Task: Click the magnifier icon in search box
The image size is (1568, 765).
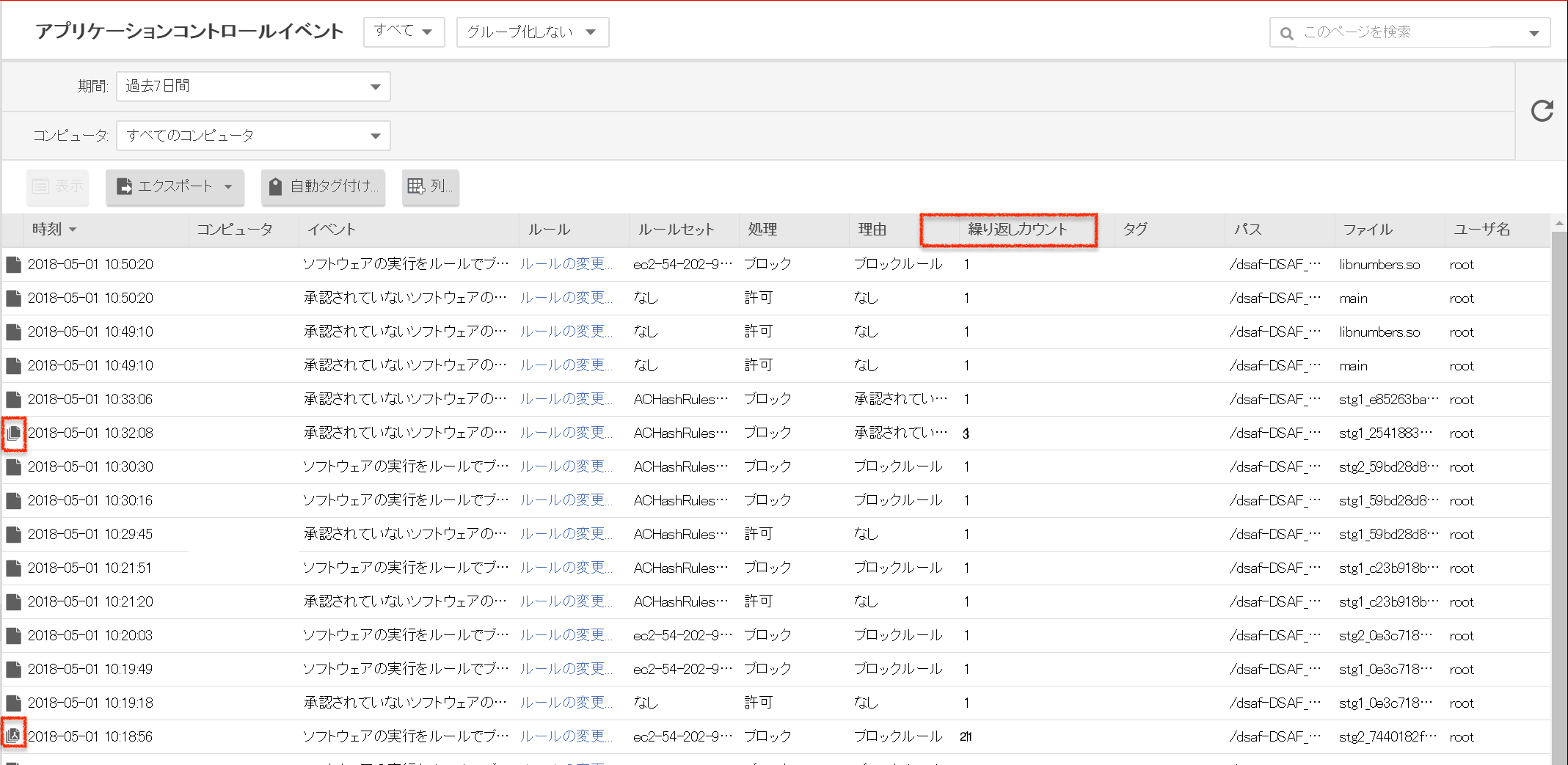Action: (x=1286, y=33)
